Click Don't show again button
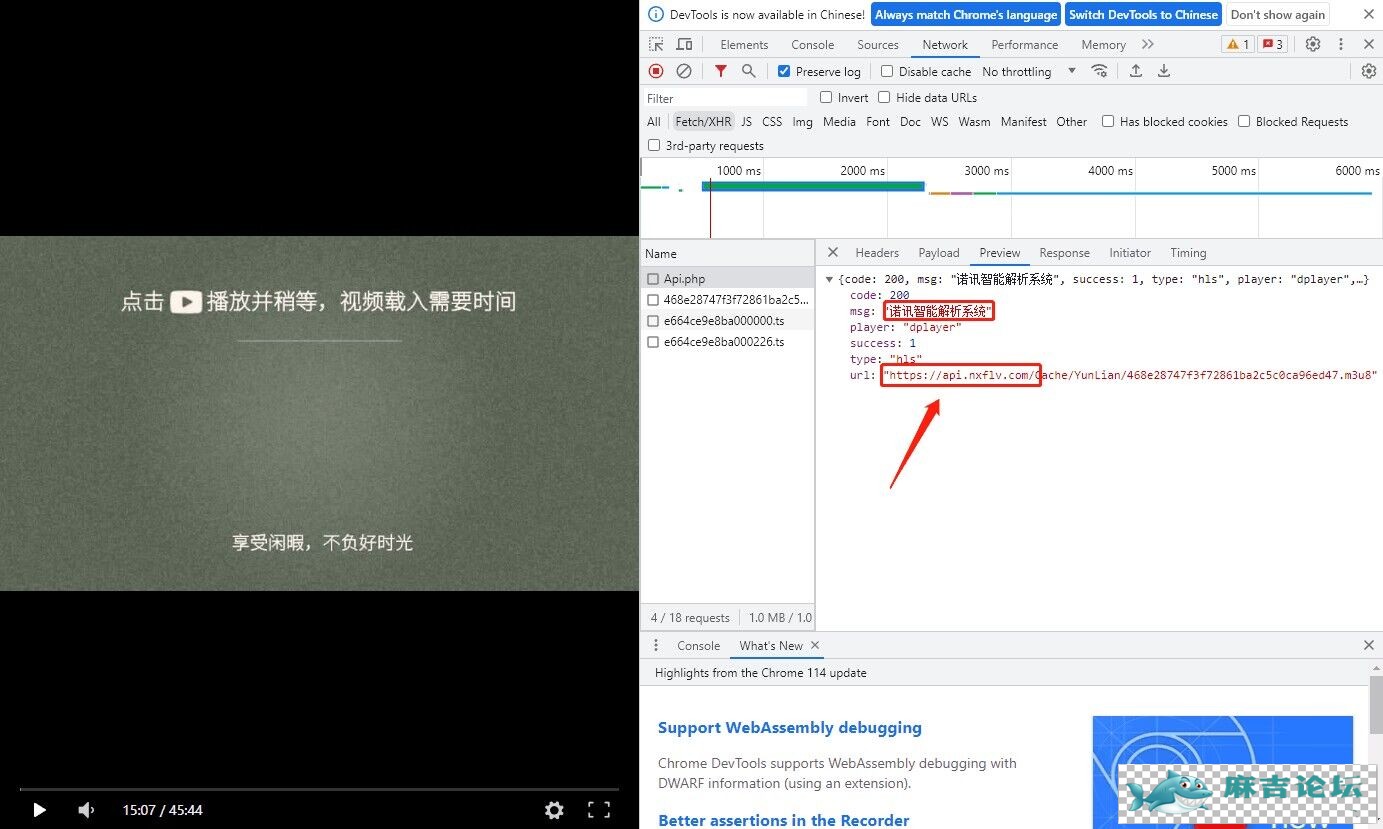The image size is (1383, 829). point(1277,14)
